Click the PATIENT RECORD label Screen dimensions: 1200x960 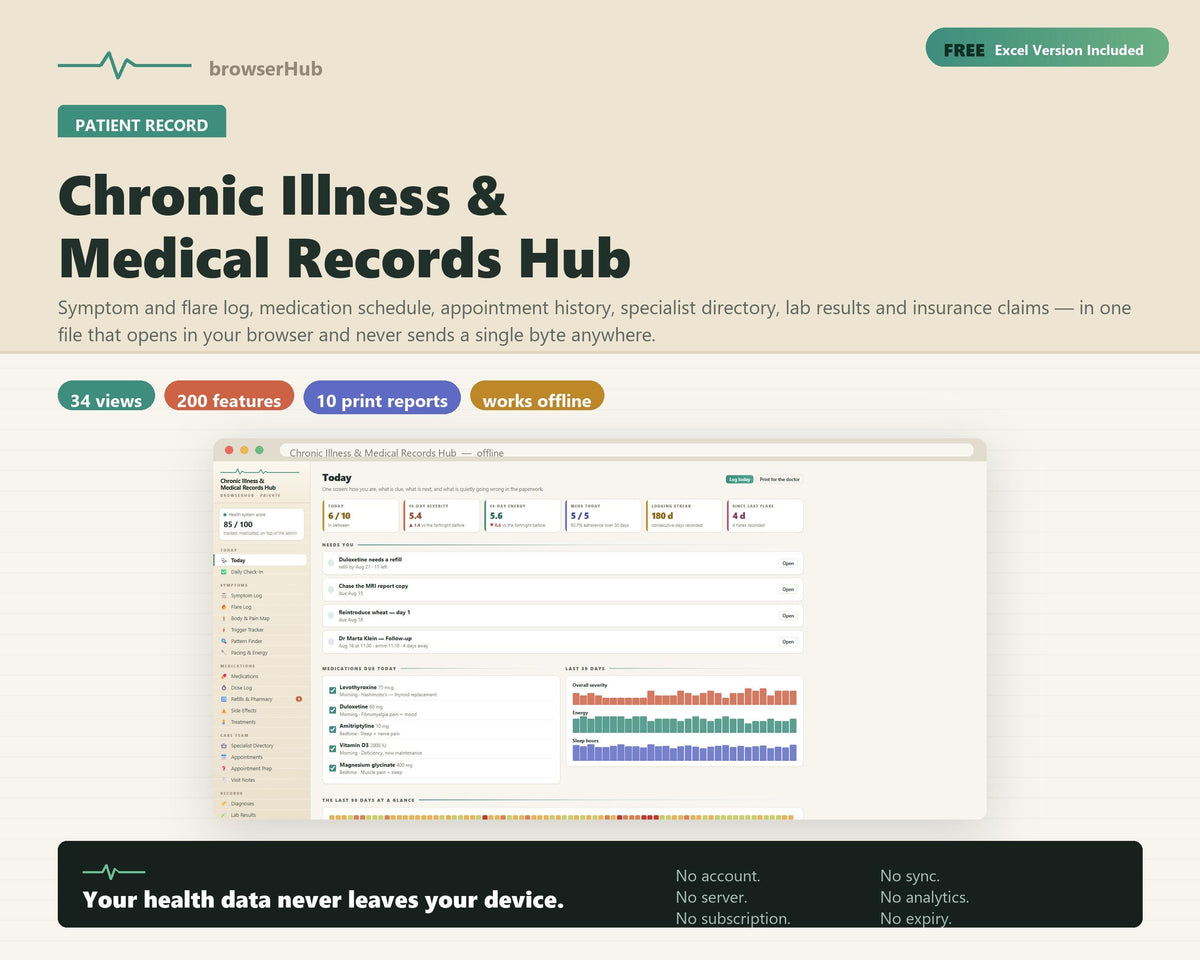142,122
